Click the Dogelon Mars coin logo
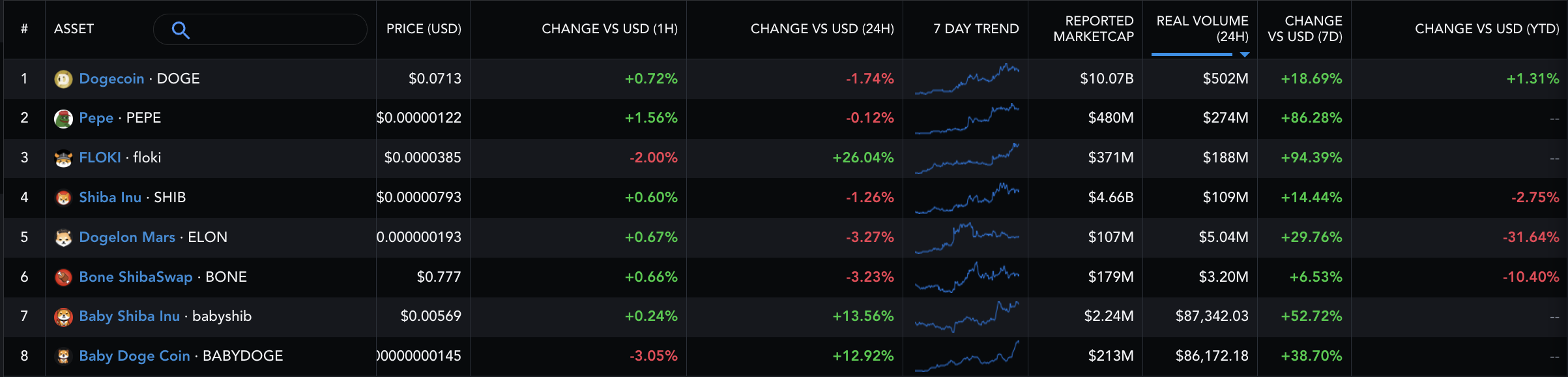Viewport: 1568px width, 377px height. pyautogui.click(x=63, y=237)
